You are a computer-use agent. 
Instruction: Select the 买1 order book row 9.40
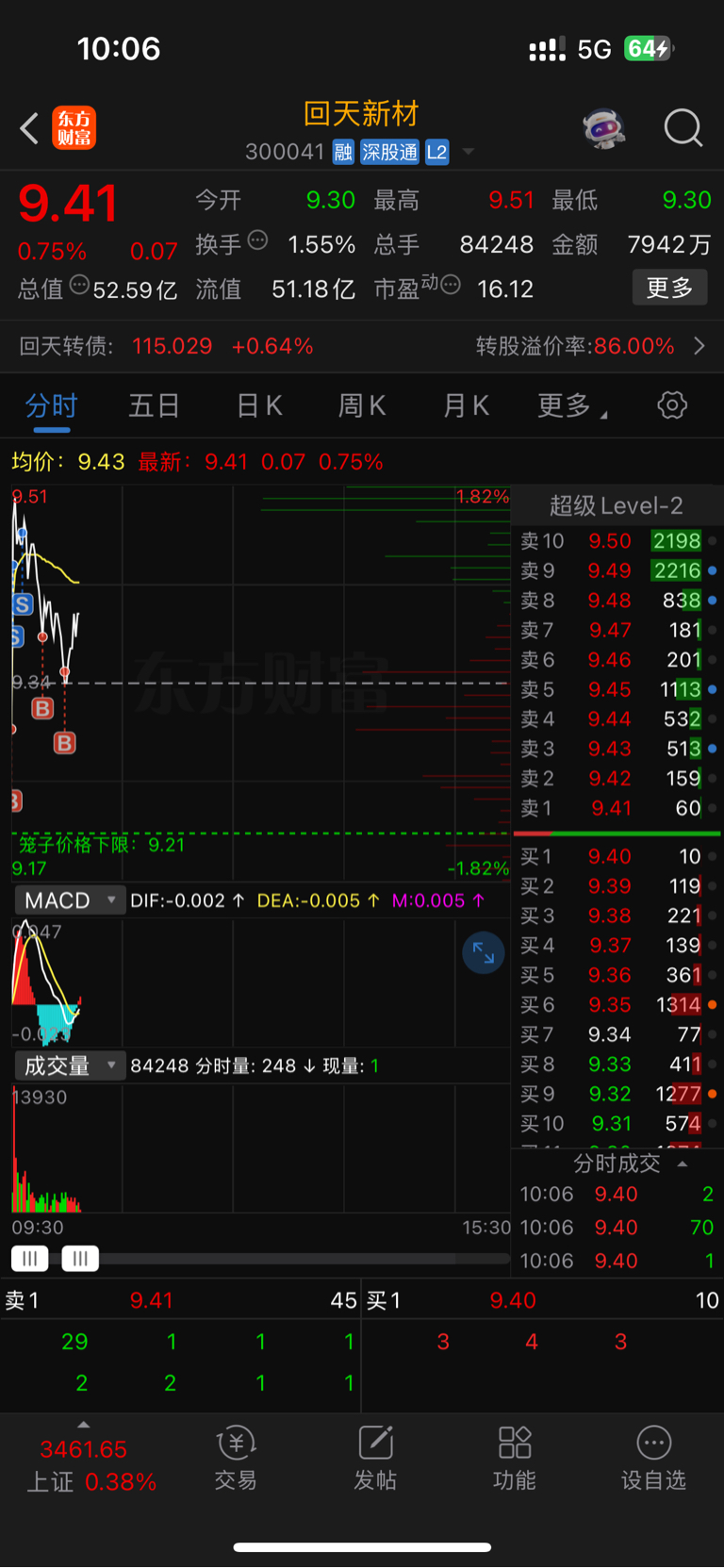[617, 856]
